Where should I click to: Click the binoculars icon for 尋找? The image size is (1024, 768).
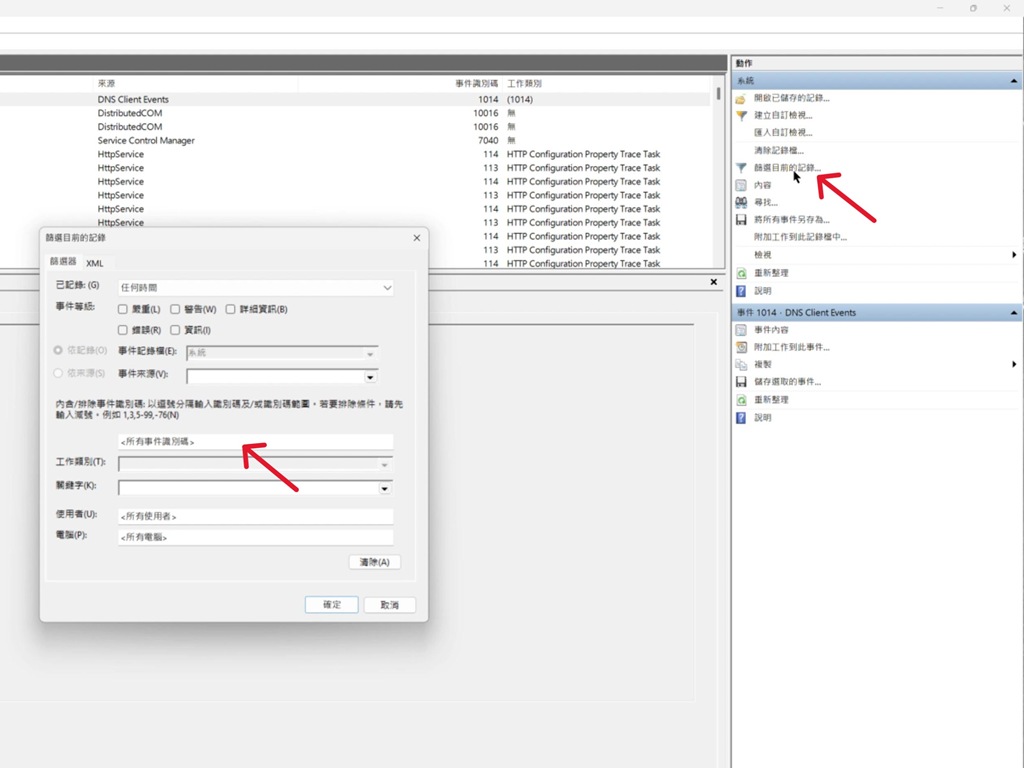pyautogui.click(x=741, y=202)
